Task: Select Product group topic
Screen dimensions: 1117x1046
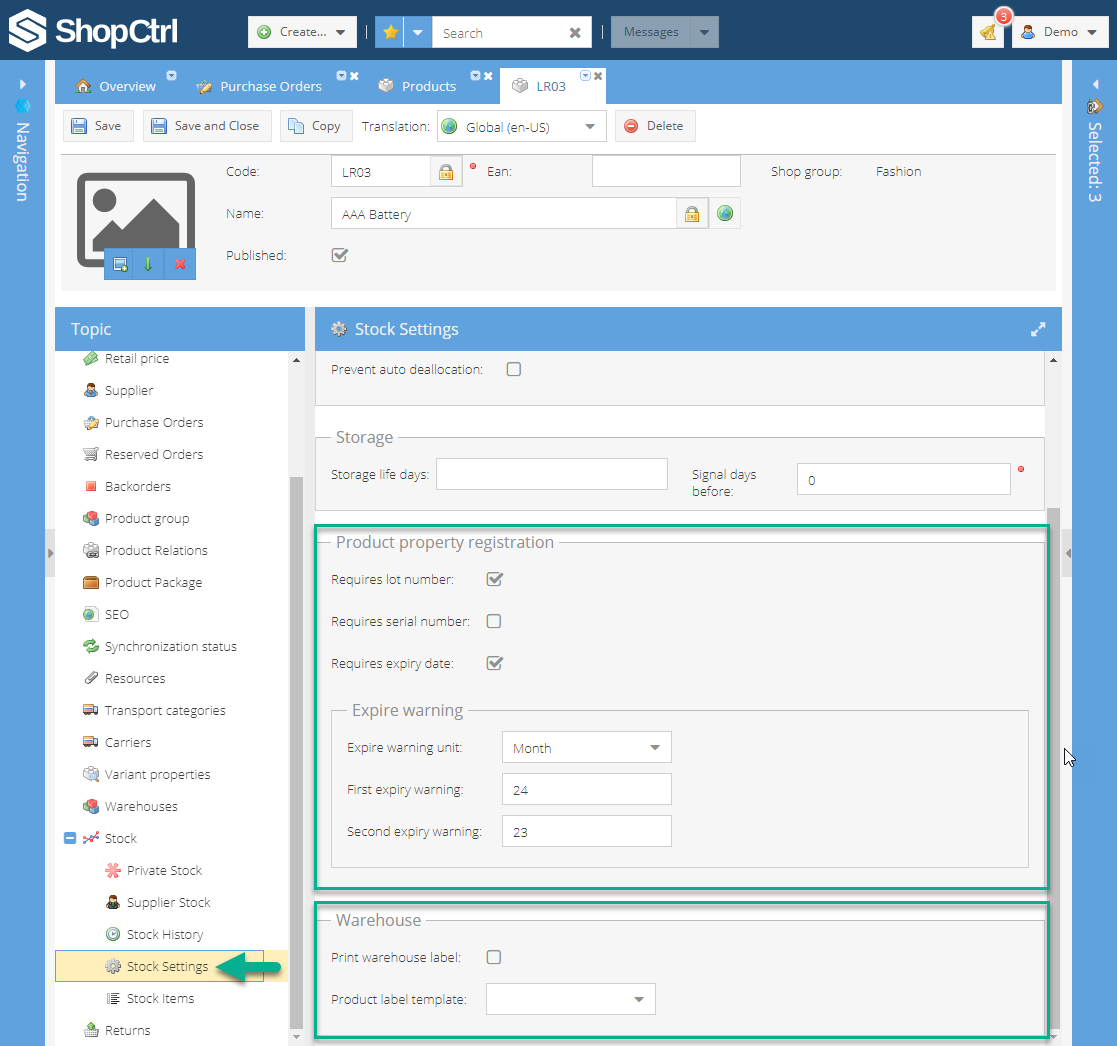Action: (147, 519)
